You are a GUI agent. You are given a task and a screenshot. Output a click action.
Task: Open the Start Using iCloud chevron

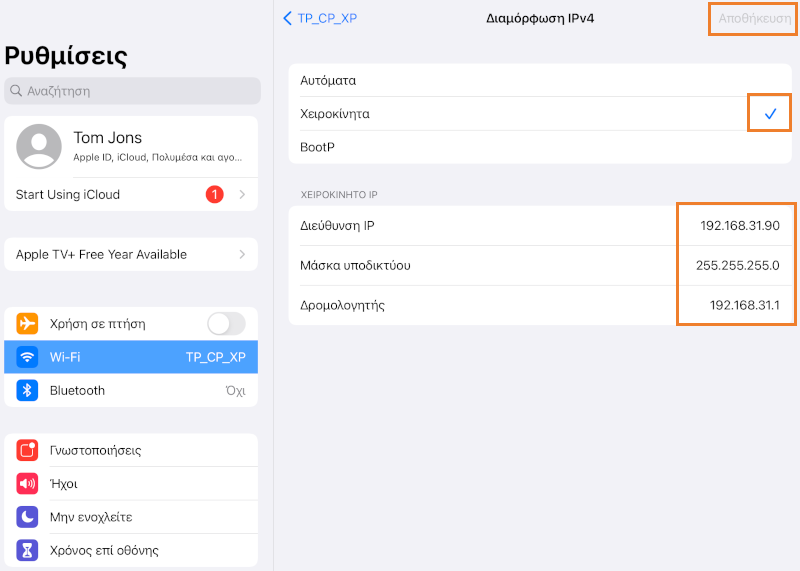[242, 195]
